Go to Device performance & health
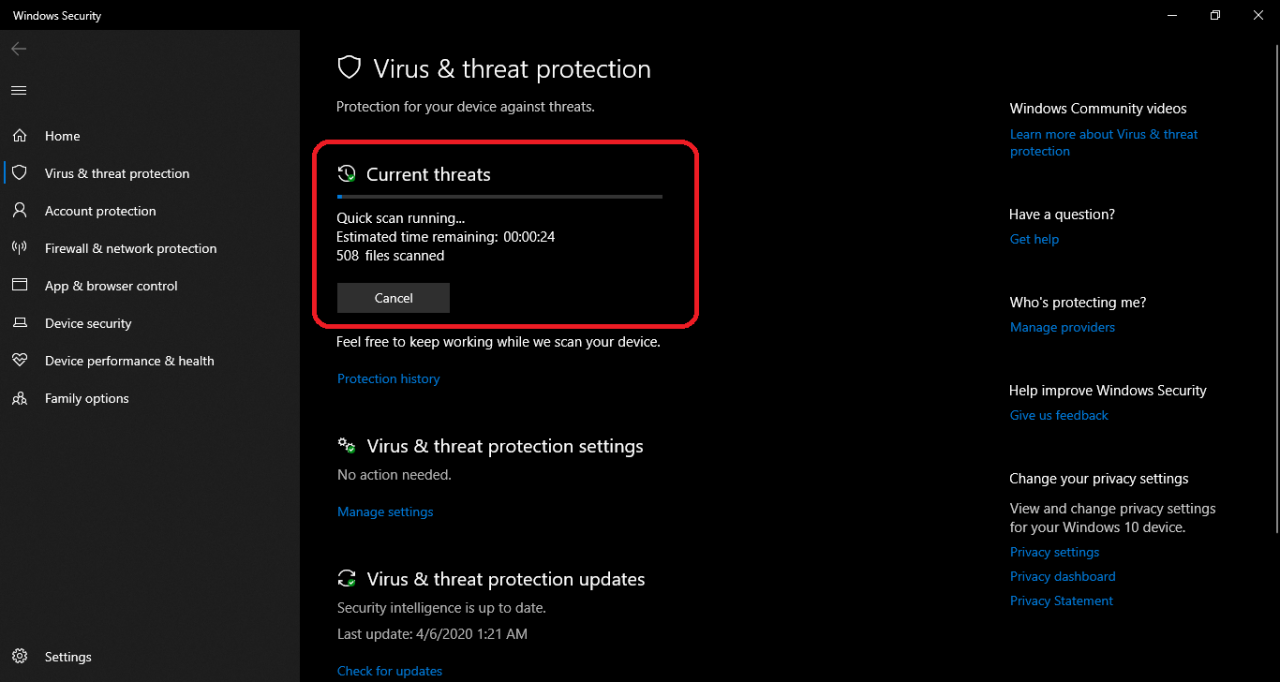 129,361
